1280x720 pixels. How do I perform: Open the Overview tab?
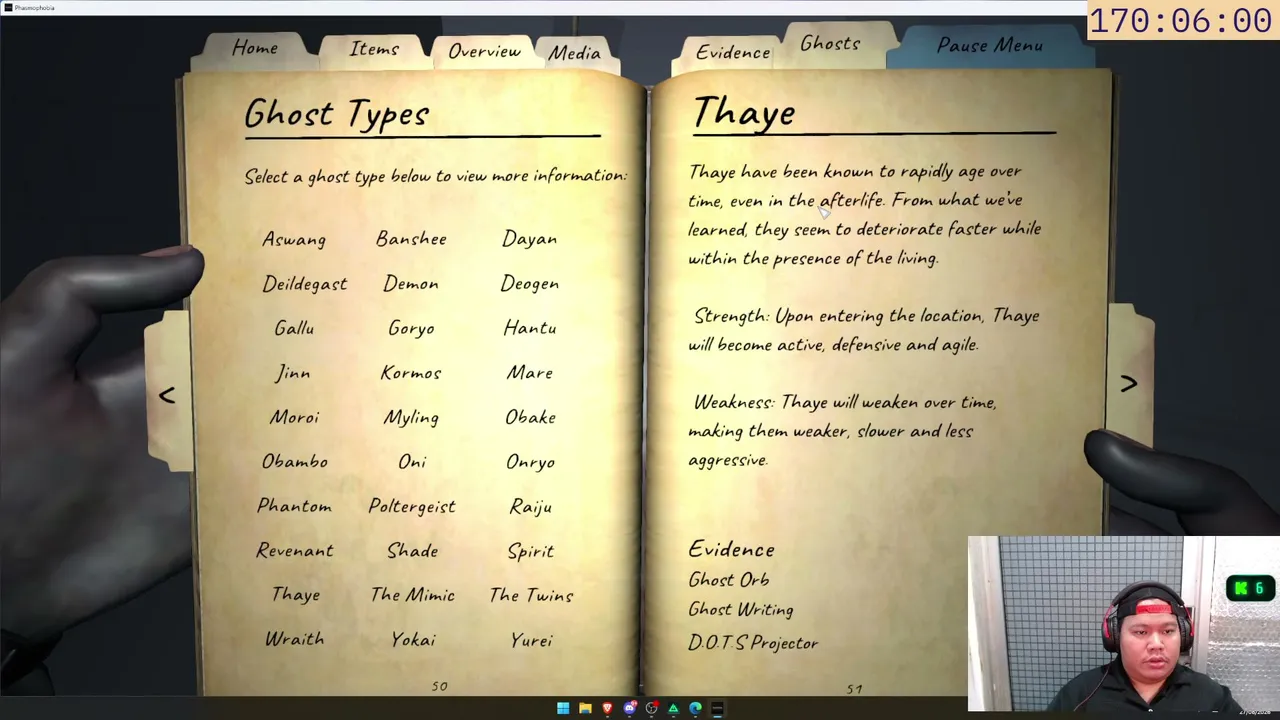tap(484, 52)
